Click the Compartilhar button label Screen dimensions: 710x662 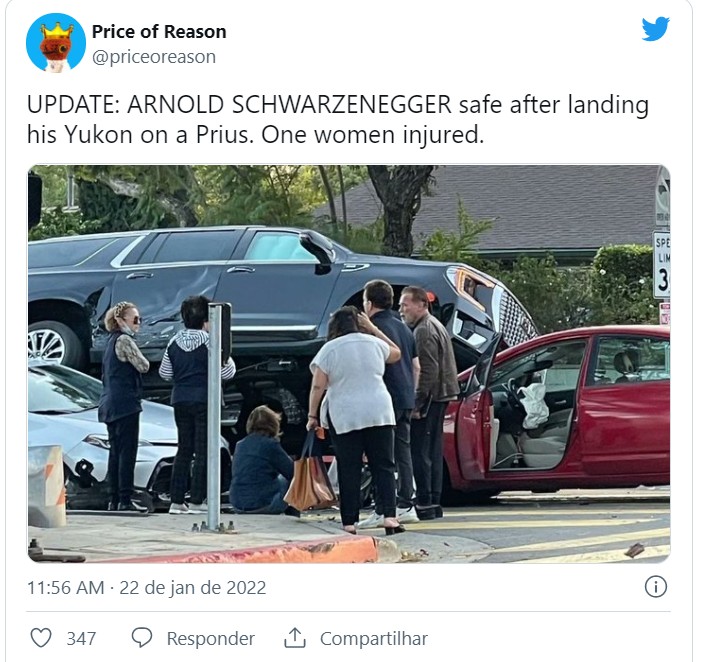(x=374, y=639)
